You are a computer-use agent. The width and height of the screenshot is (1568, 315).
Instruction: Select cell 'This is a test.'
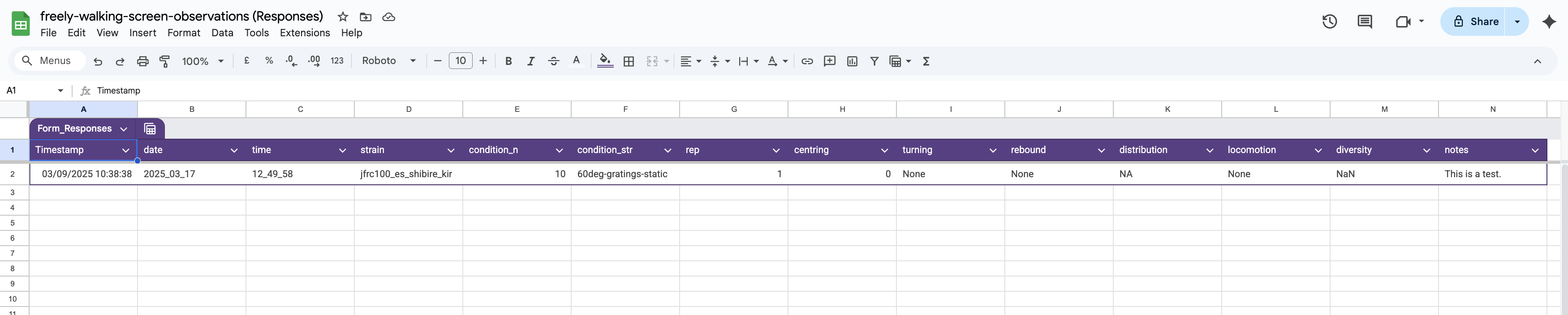[x=1492, y=174]
